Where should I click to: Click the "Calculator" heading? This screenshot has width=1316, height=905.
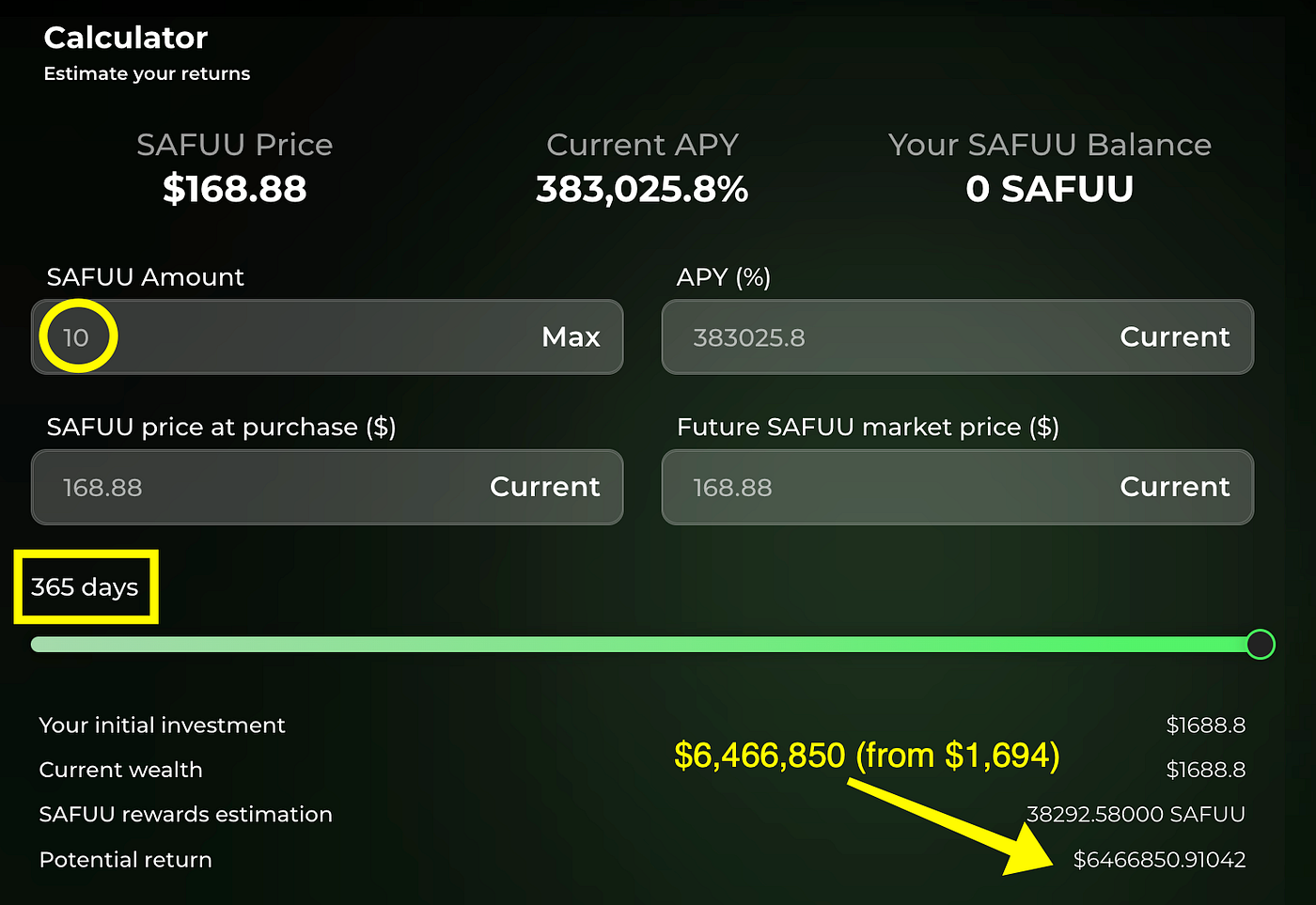tap(126, 38)
